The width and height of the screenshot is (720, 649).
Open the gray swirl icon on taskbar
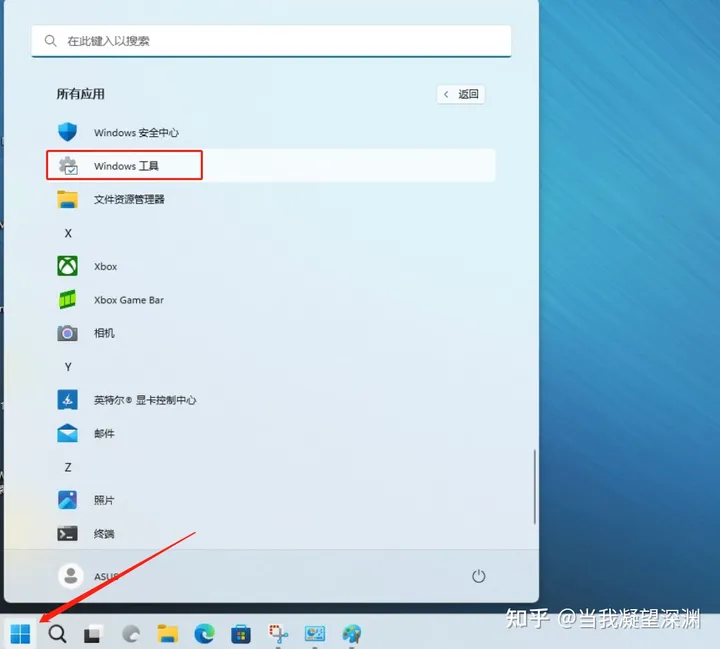[131, 634]
